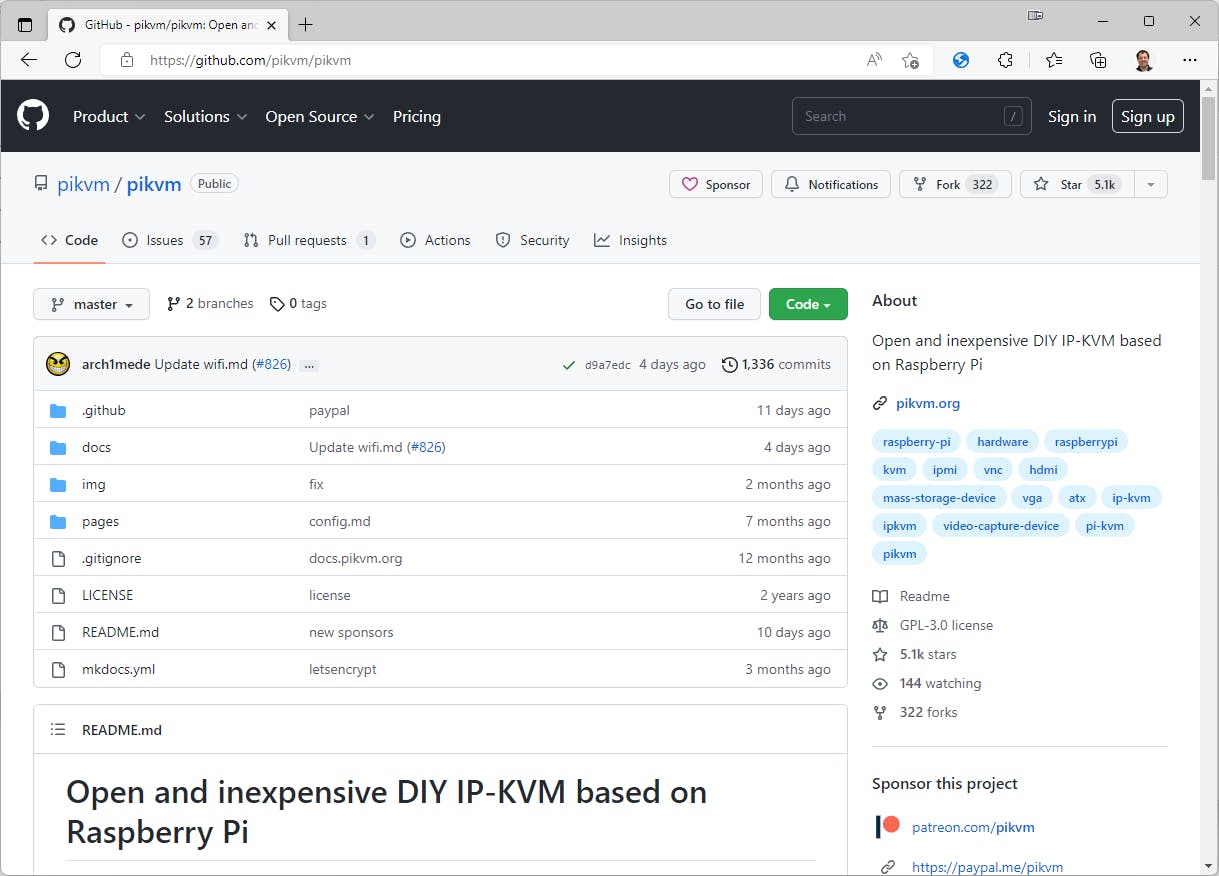Expand the Solutions menu
The width and height of the screenshot is (1219, 876).
click(205, 116)
